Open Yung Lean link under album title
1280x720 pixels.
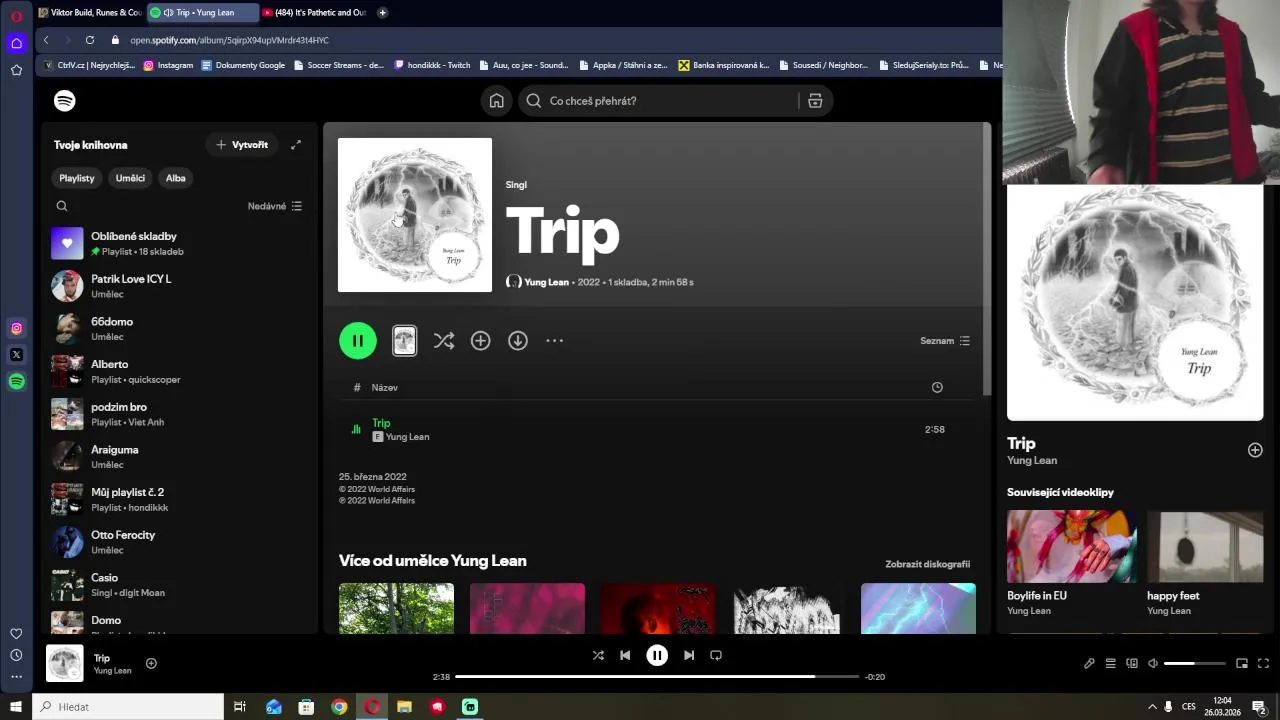click(546, 282)
